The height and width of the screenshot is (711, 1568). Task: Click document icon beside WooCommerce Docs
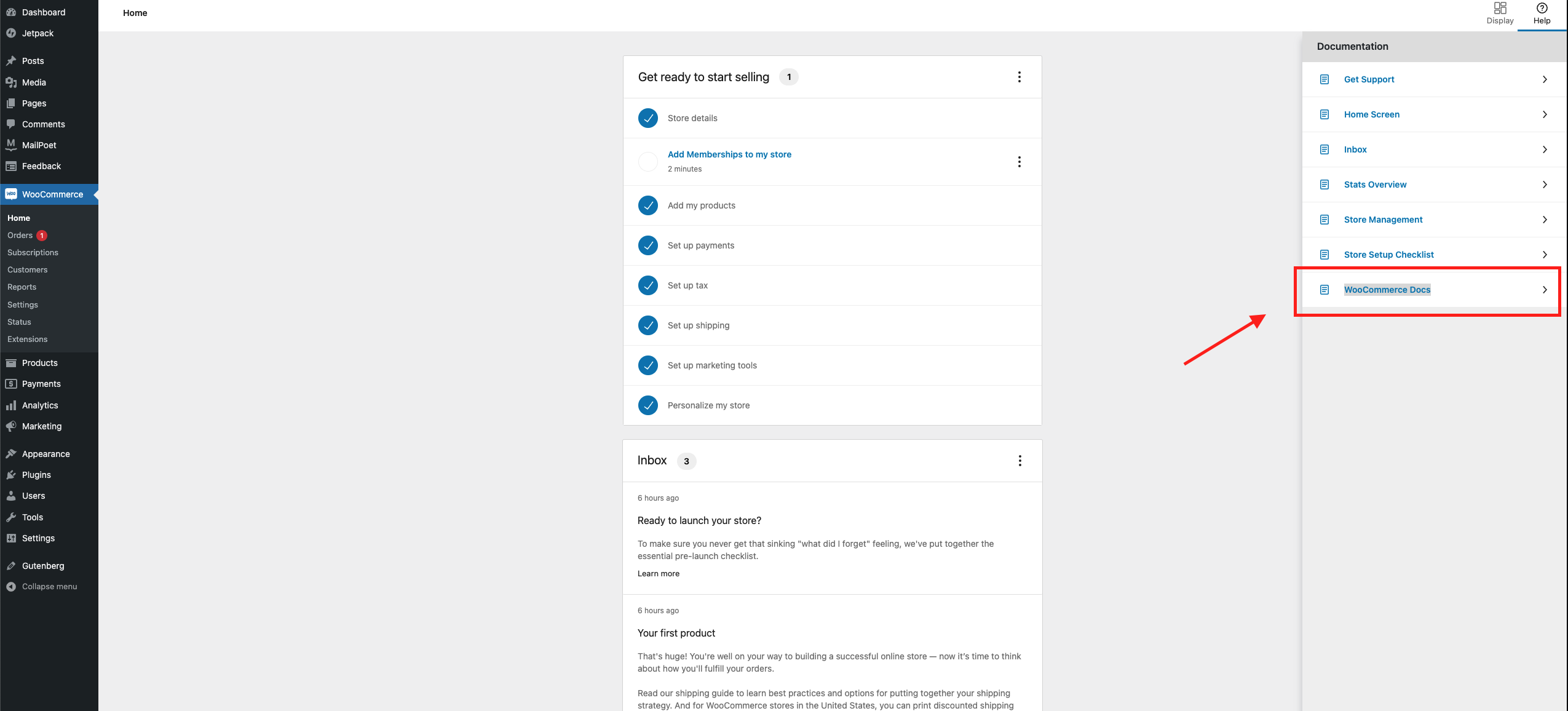1324,290
